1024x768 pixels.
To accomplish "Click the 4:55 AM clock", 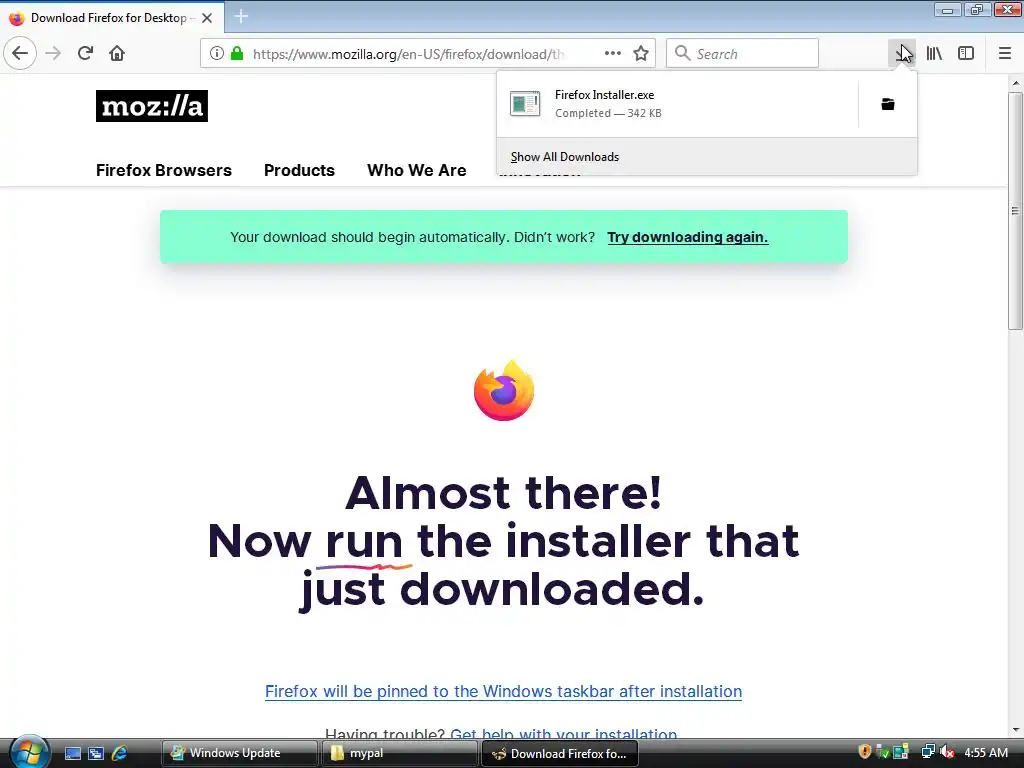I will point(986,752).
